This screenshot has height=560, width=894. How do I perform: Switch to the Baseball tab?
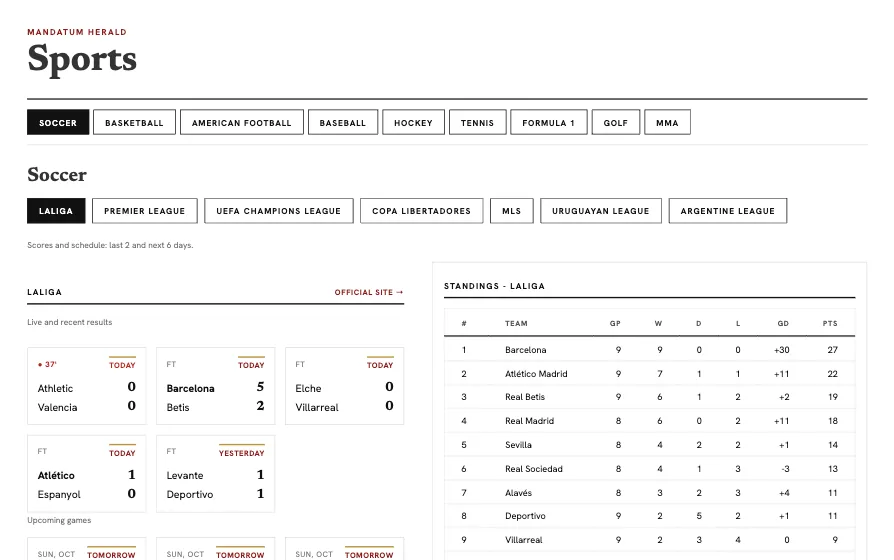coord(343,122)
